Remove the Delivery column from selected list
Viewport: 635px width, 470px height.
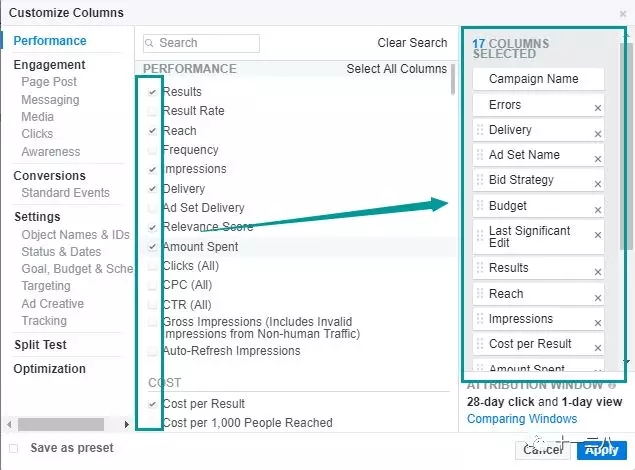[x=598, y=134]
